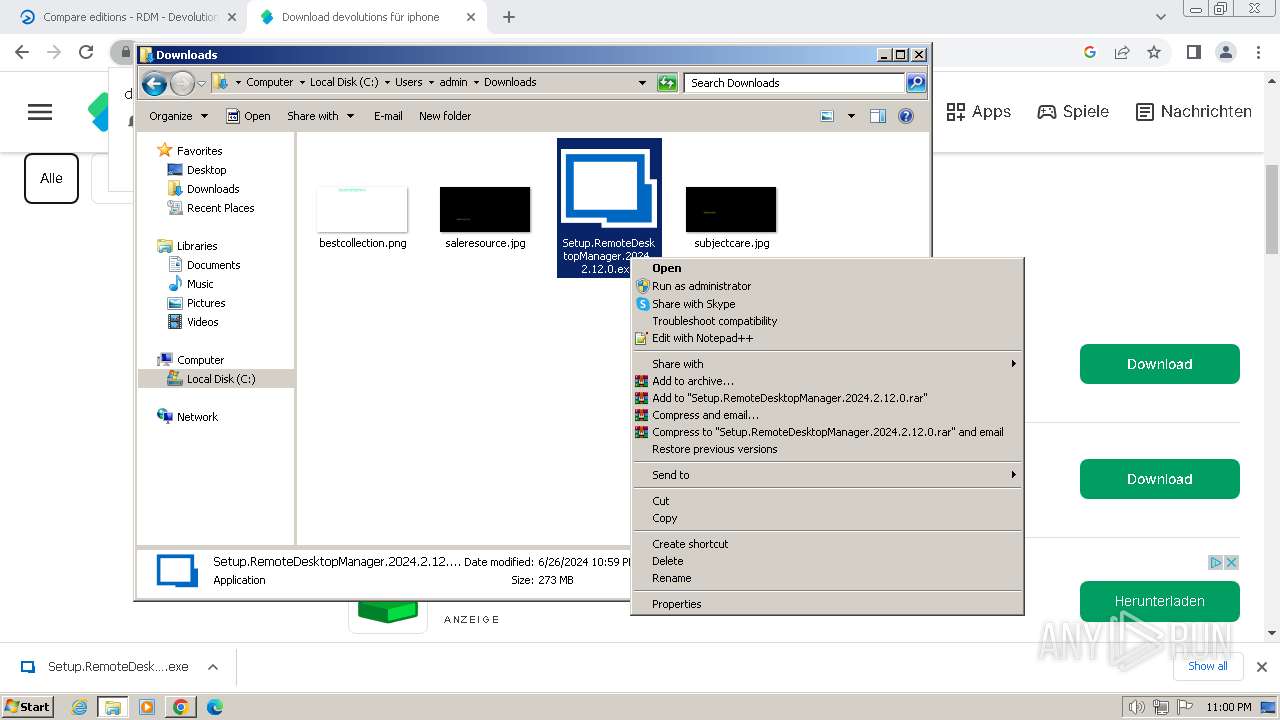
Task: Expand views options dropdown arrow
Action: coord(851,116)
